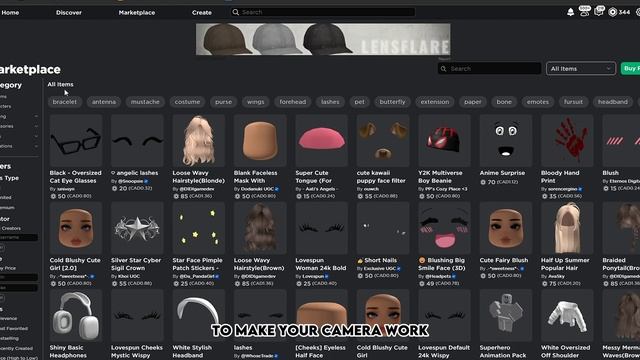Filter by the pet tag
640x360 pixels.
tap(359, 102)
